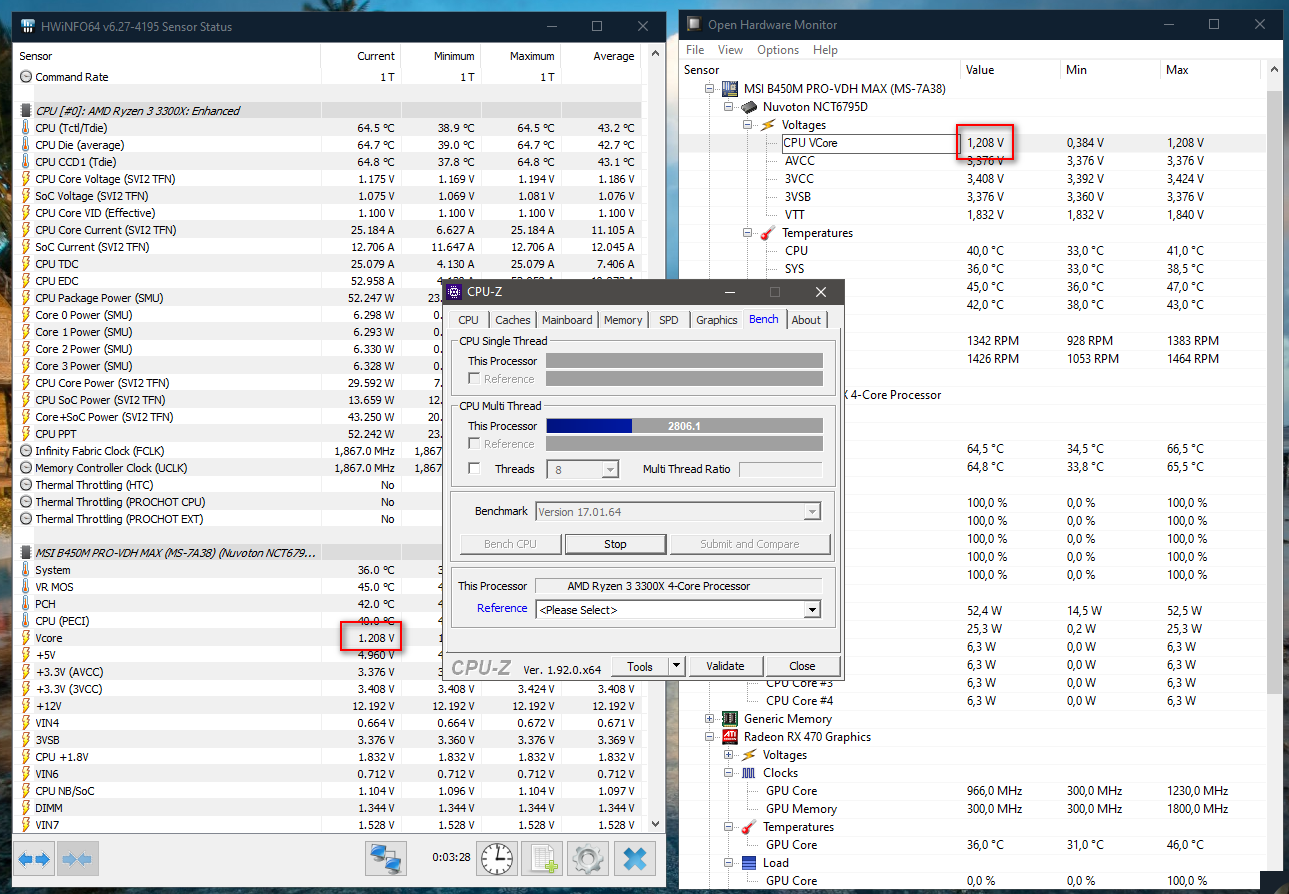Click the CPU Multi Thread progress bar showing 2806.1
Image resolution: width=1289 pixels, height=894 pixels.
pyautogui.click(x=684, y=426)
